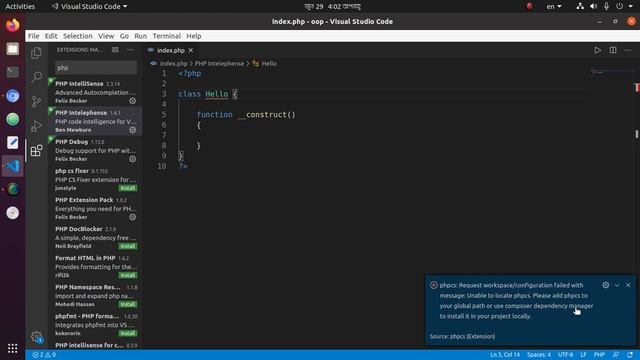The height and width of the screenshot is (360, 640).
Task: Open Files from the Ubuntu dock
Action: (13, 49)
